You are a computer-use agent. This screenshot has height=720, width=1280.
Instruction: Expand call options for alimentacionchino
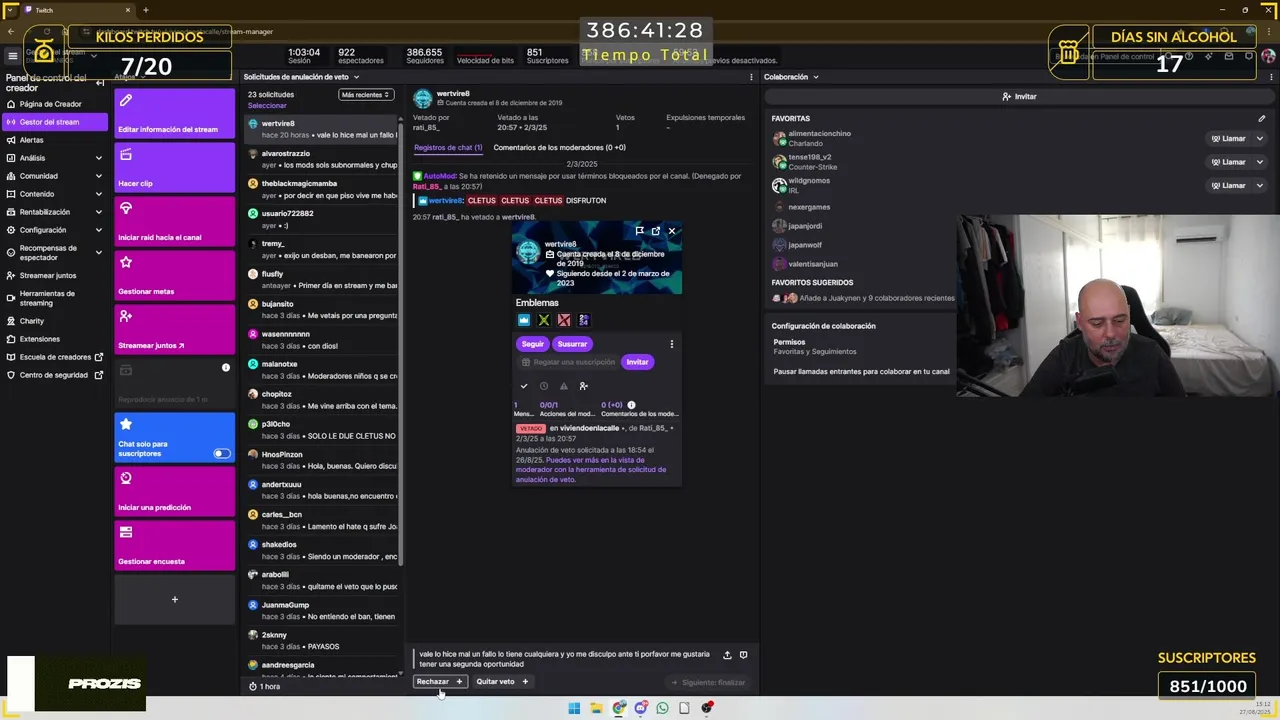(x=1259, y=138)
